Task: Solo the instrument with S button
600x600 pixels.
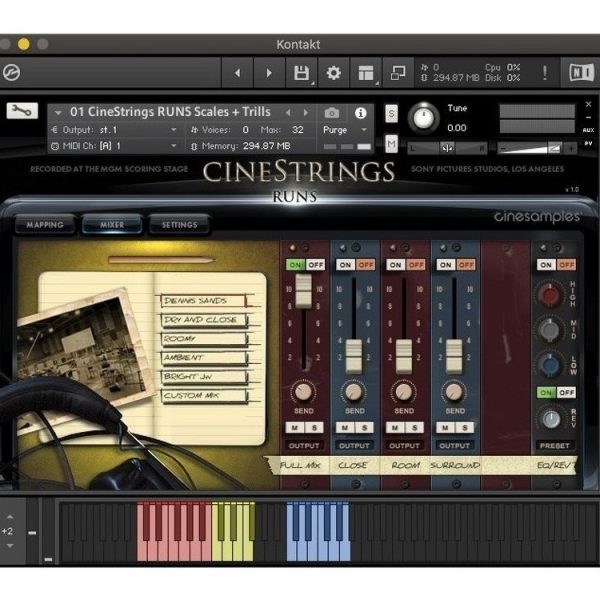Action: pos(391,114)
